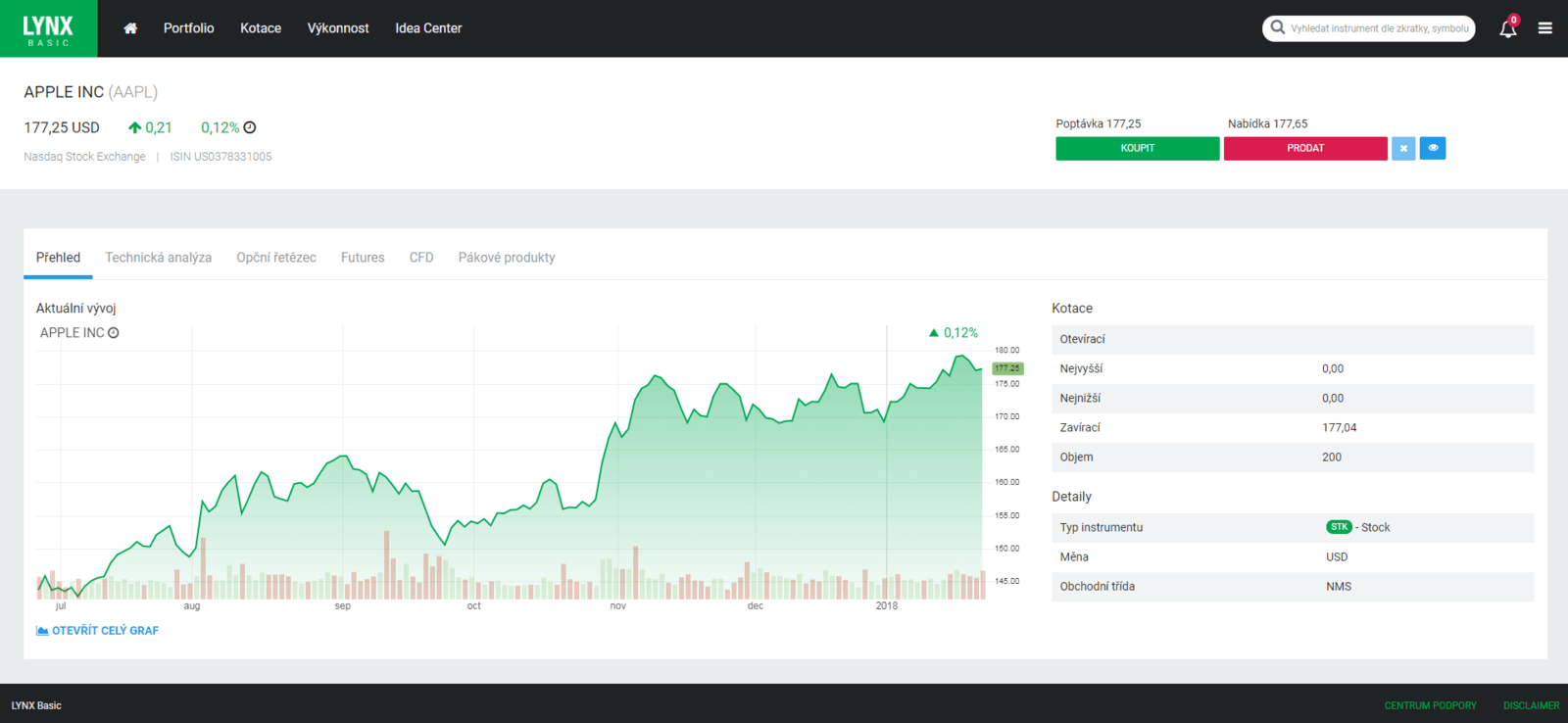Screen dimensions: 1568x723
Task: Click the Zavírací value 177,04
Action: [x=1340, y=427]
